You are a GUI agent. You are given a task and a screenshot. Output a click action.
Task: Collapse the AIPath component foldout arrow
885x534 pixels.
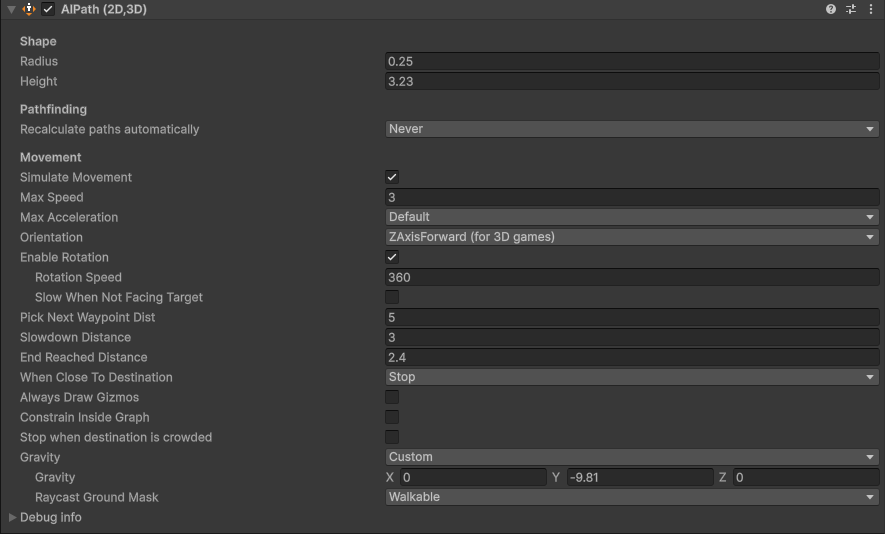pos(11,9)
